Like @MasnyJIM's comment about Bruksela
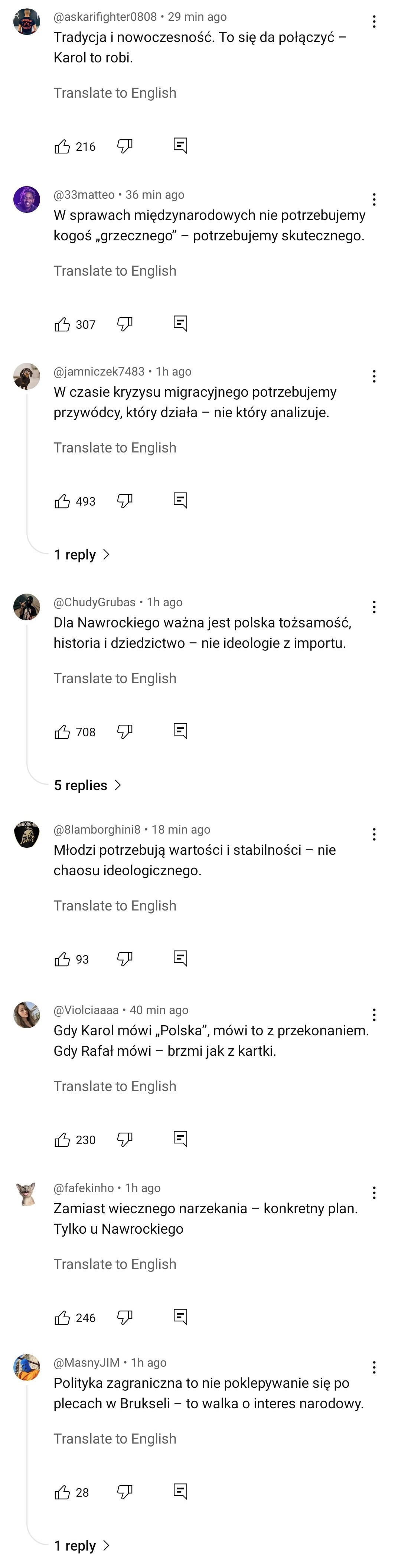401x1568 pixels. pyautogui.click(x=62, y=1492)
